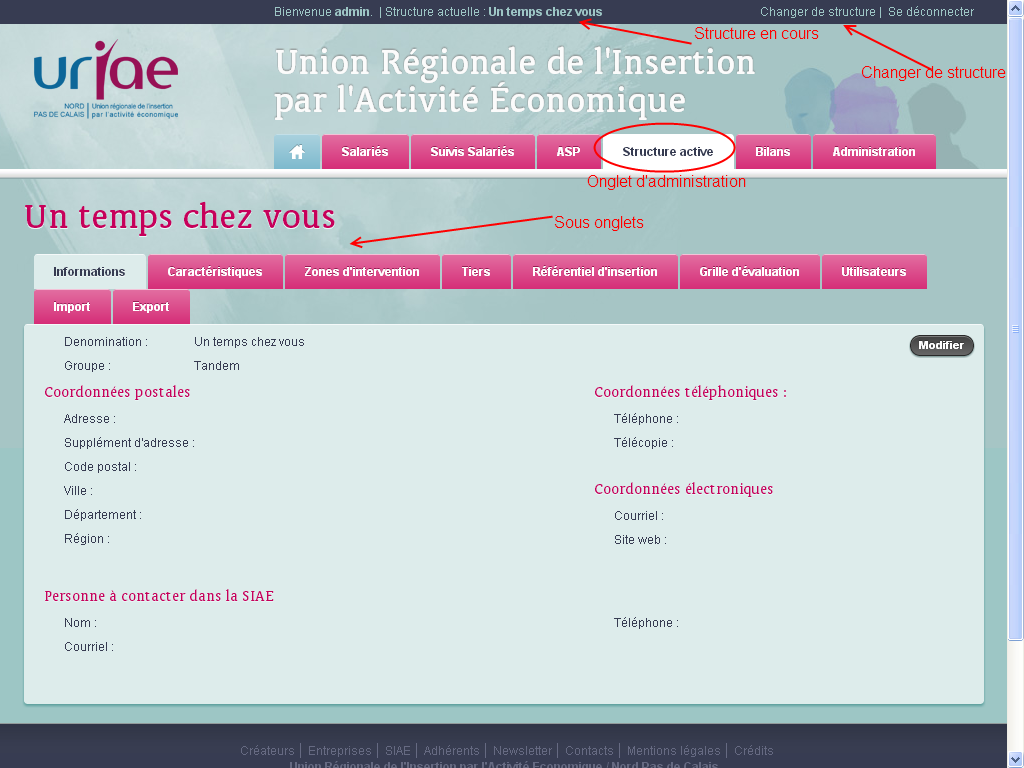
Task: Select the Structure active tab
Action: (667, 152)
